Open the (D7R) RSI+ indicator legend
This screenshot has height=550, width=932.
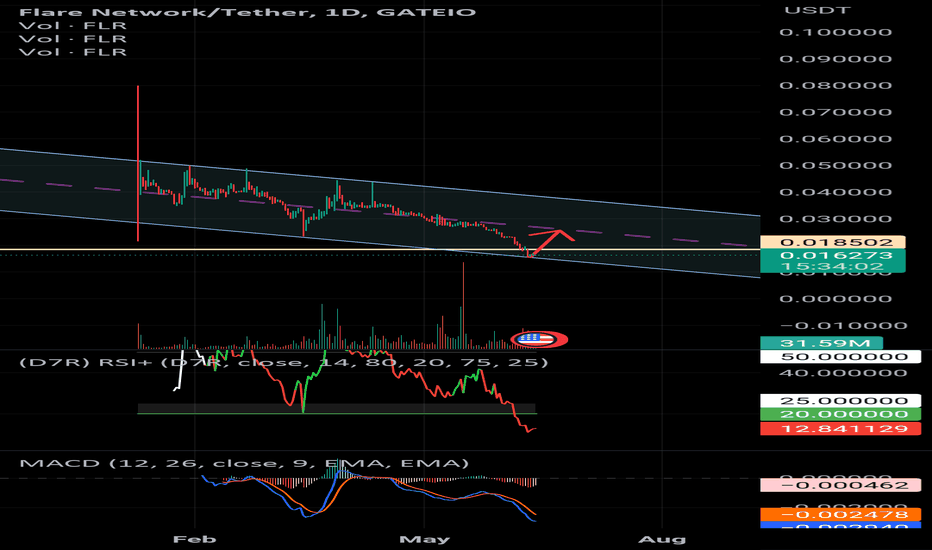coord(284,362)
